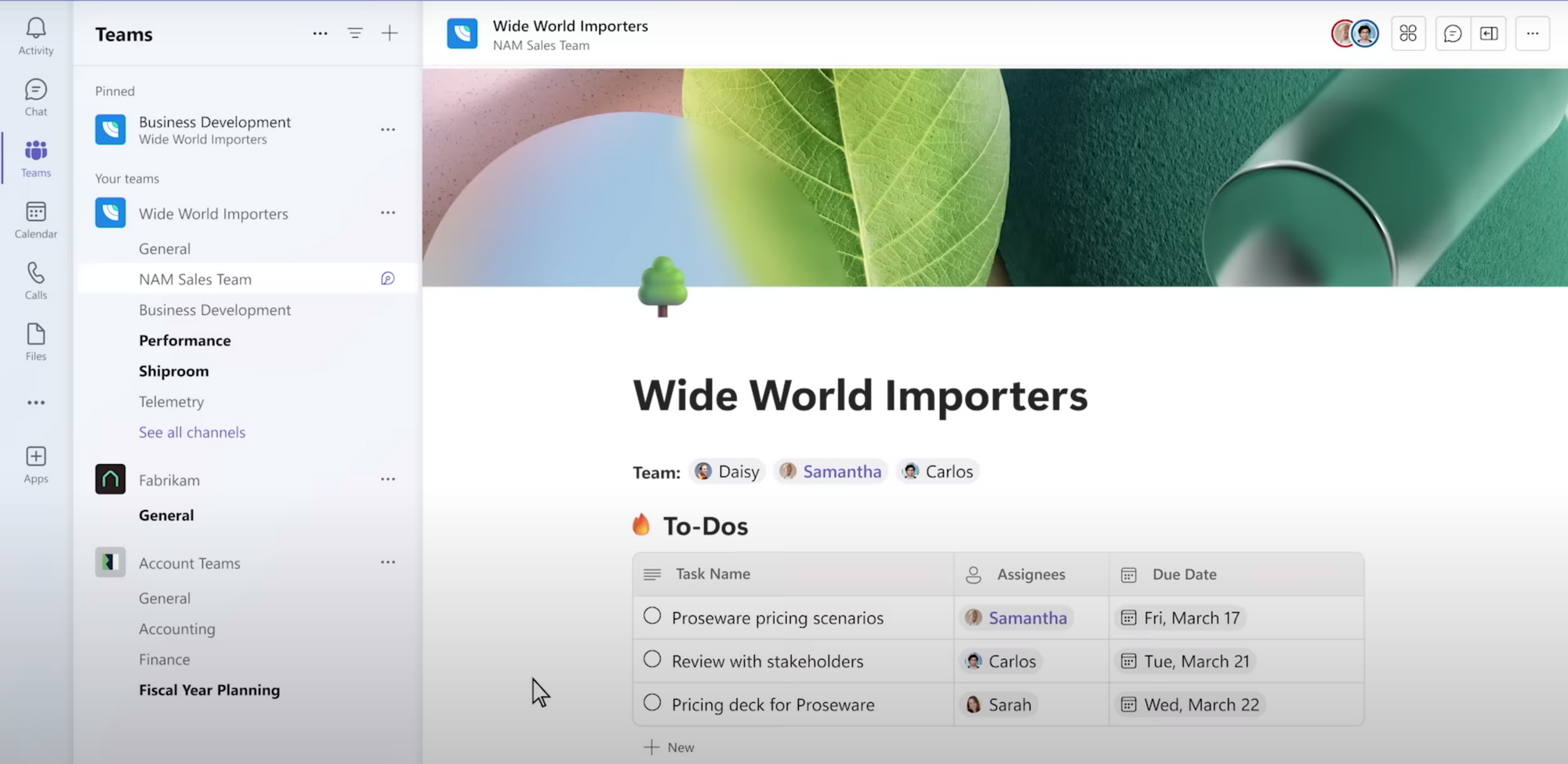The width and height of the screenshot is (1568, 764).
Task: Open options for pinned Business Development
Action: point(388,129)
